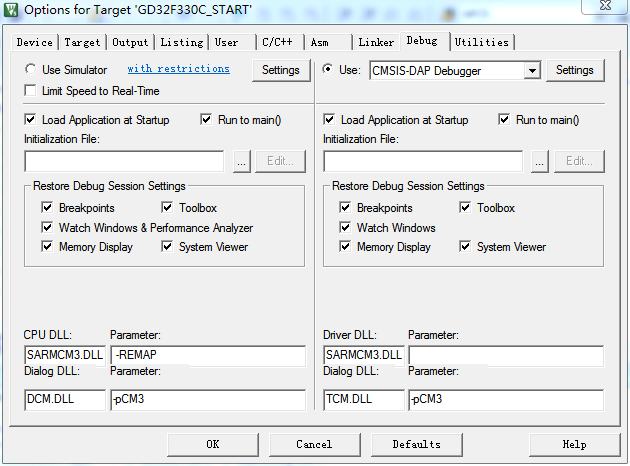Open the 'with restrictions' link
Screen dimensions: 630x466
[x=178, y=69]
